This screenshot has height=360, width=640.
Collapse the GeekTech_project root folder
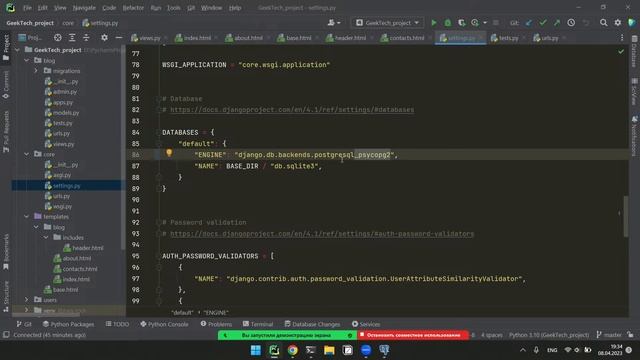click(x=17, y=50)
